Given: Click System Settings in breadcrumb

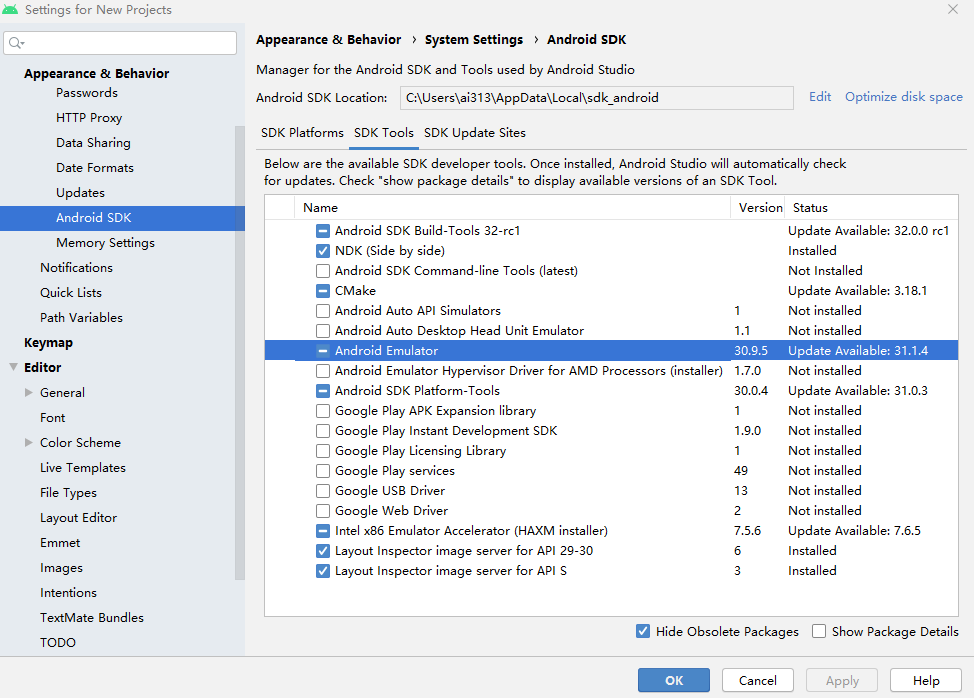Looking at the screenshot, I should click(474, 40).
